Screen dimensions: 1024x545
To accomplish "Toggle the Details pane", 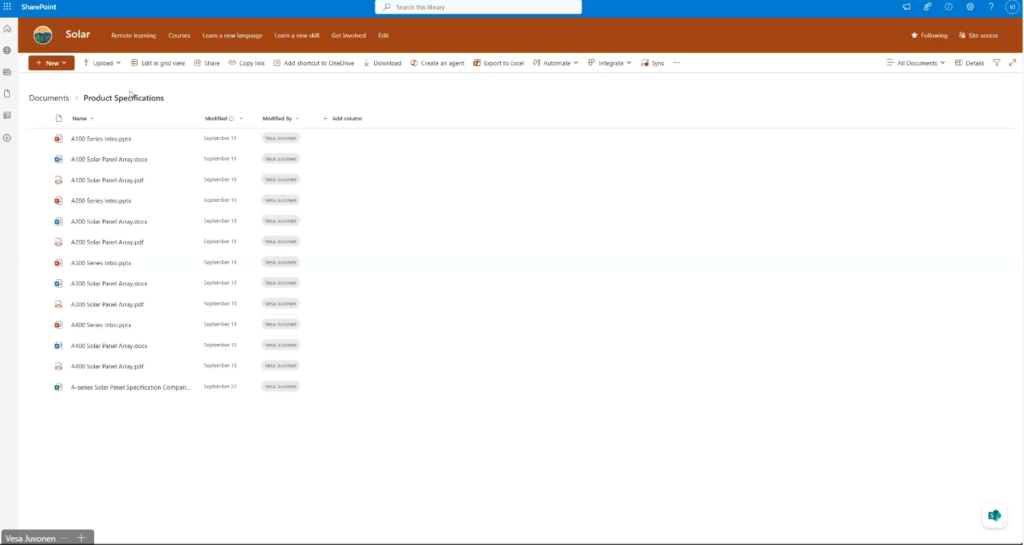I will click(x=969, y=63).
